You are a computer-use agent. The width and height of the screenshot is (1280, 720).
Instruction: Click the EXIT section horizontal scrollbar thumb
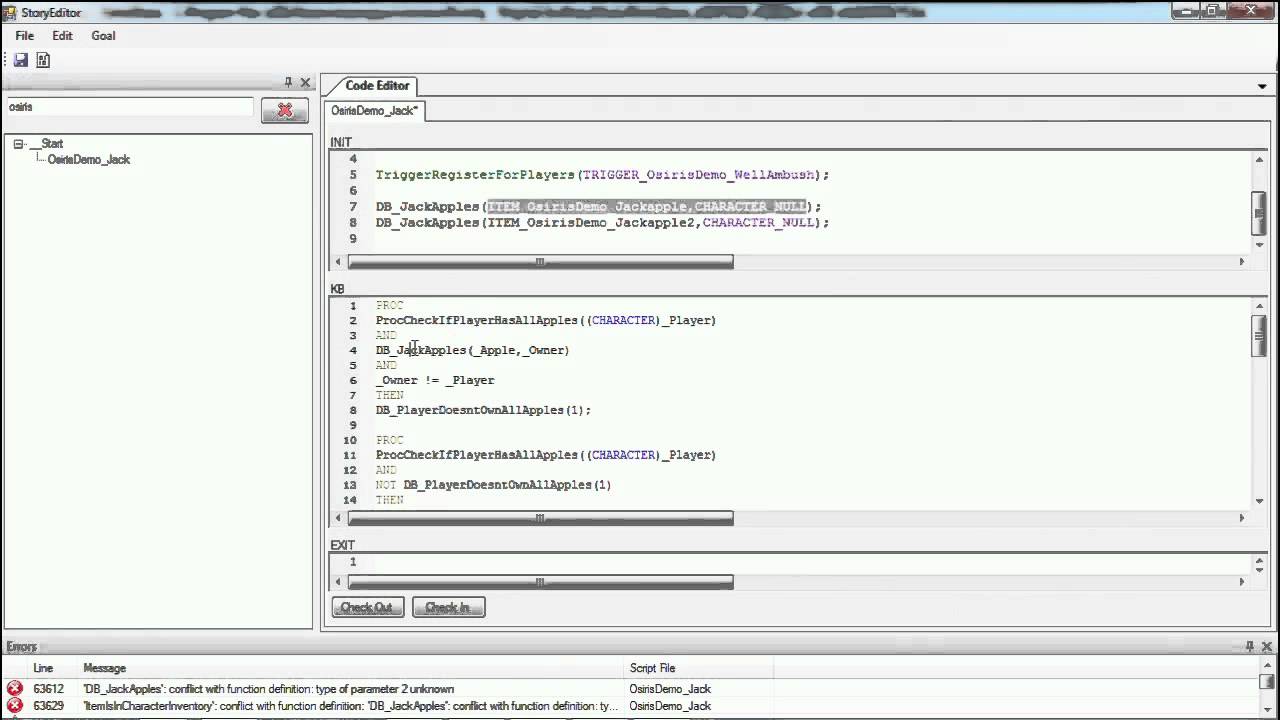(540, 581)
